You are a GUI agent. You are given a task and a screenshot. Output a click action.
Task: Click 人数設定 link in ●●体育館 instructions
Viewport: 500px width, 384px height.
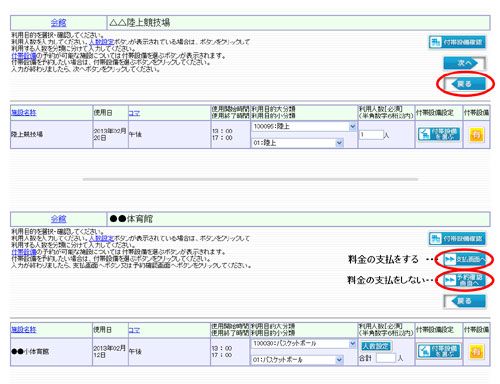click(x=102, y=238)
